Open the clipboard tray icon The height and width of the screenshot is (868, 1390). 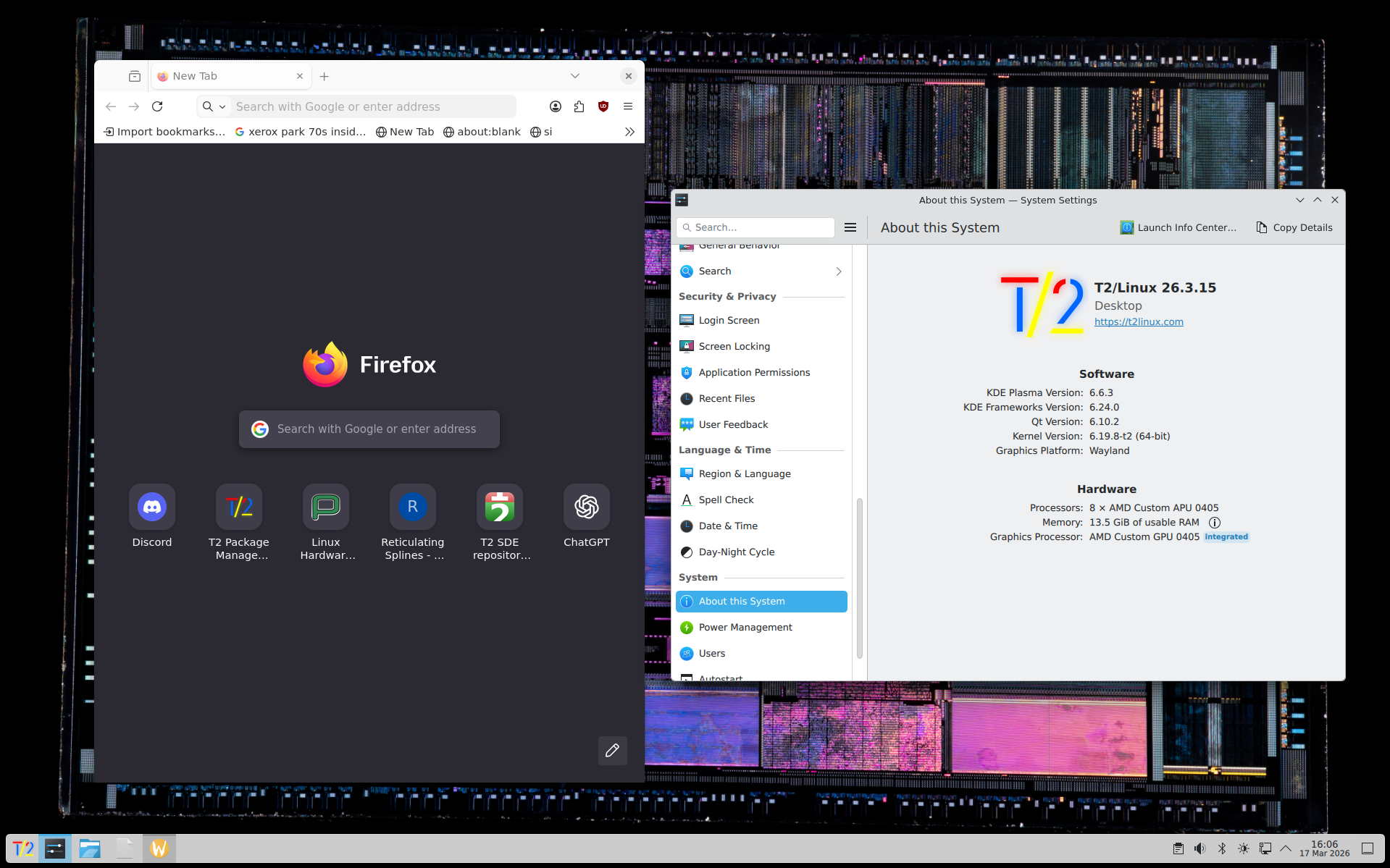pos(1178,848)
